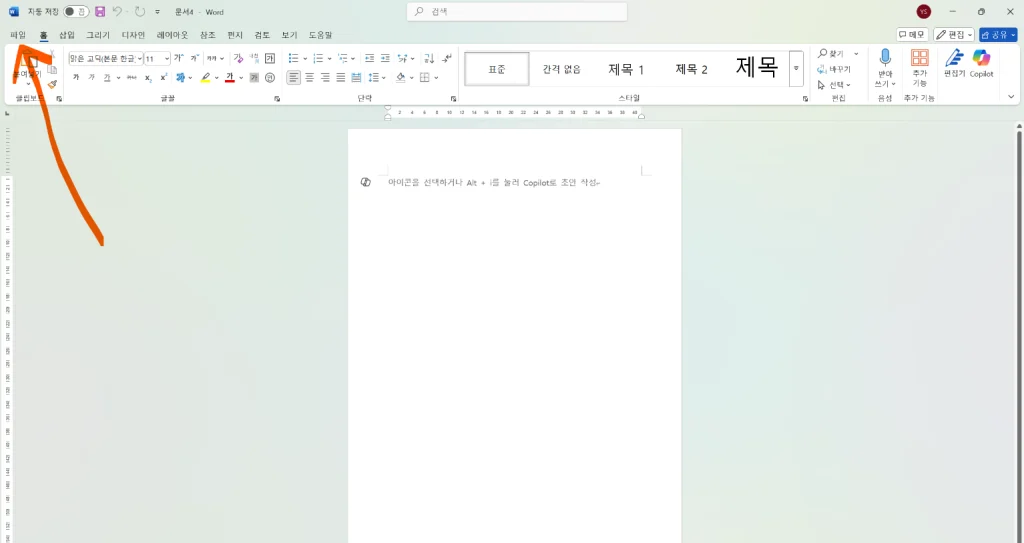Click the Copilot draft icon in document
Screen dimensions: 1024x543
[x=366, y=182]
